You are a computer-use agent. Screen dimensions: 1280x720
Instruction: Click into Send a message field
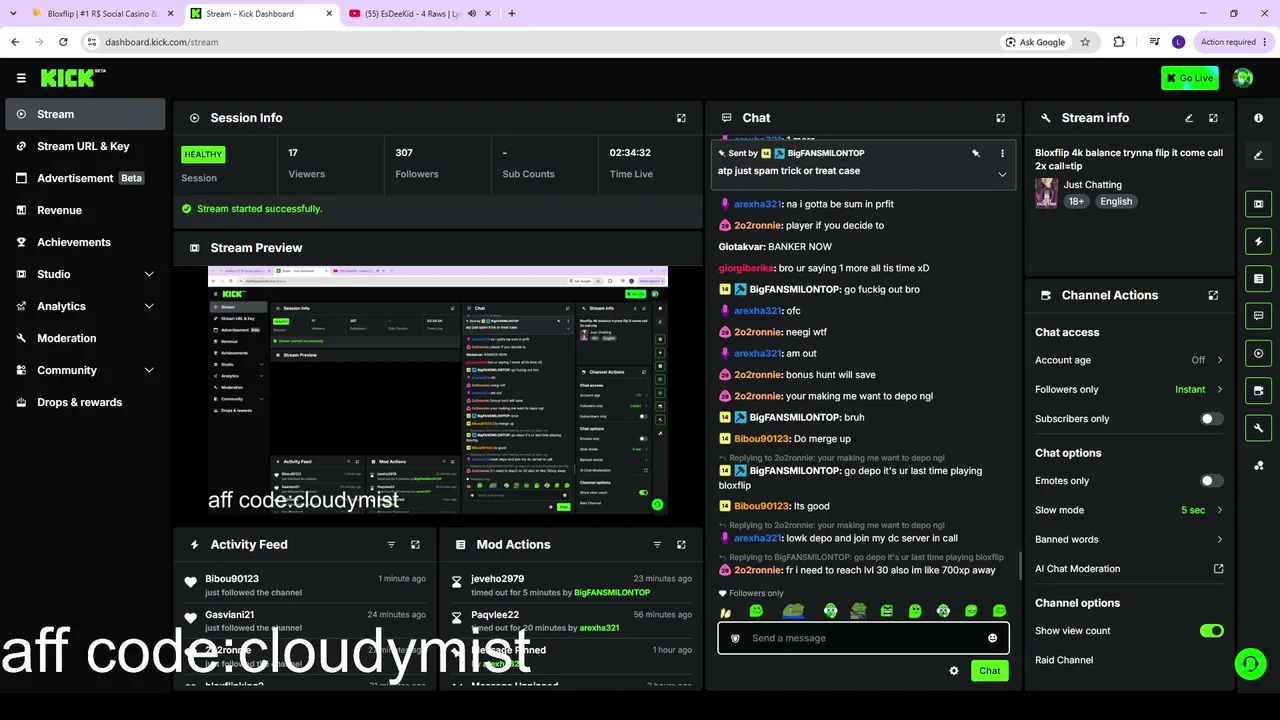(x=863, y=638)
